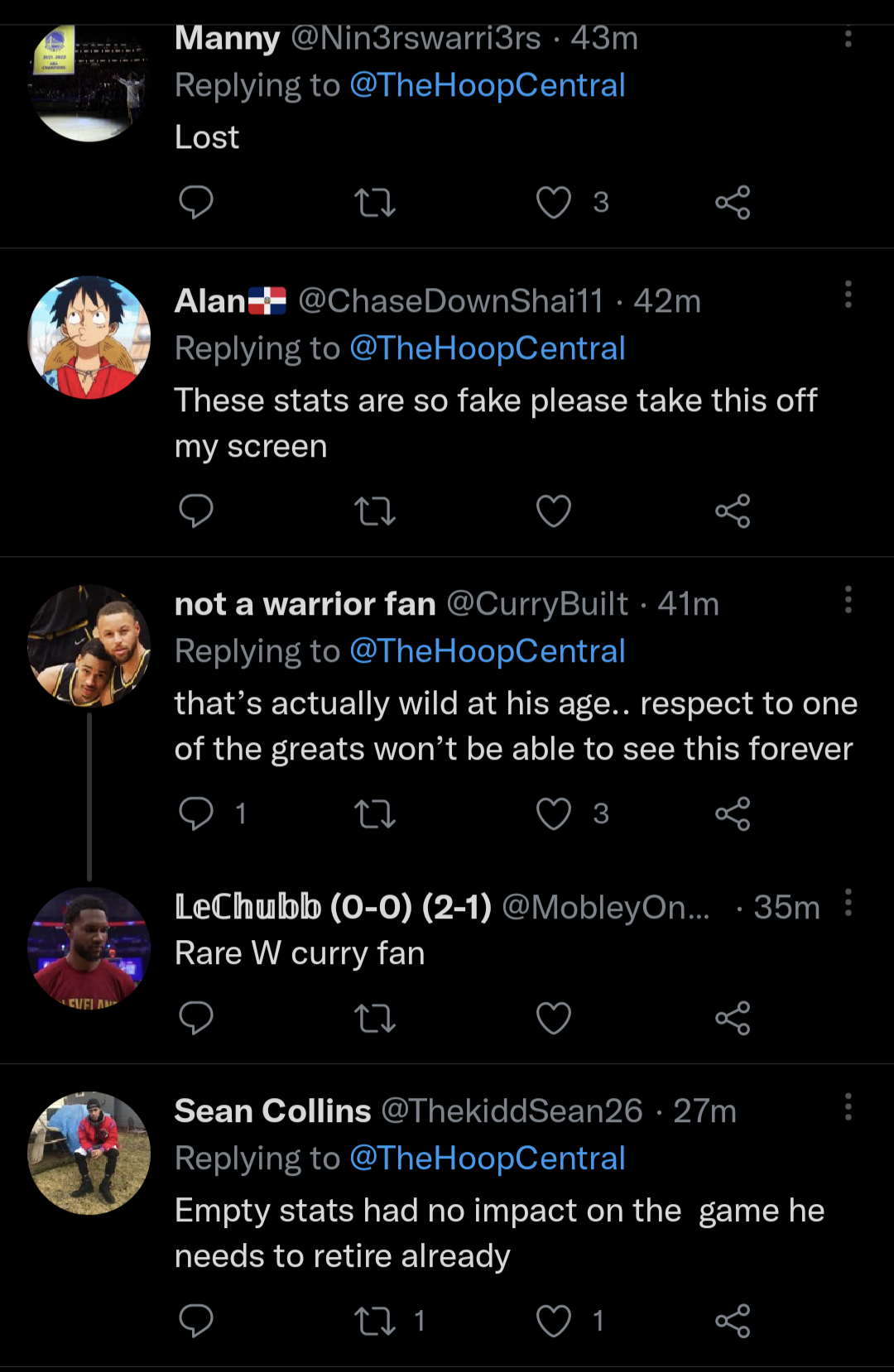Open more options for Alan's tweet

pyautogui.click(x=848, y=295)
